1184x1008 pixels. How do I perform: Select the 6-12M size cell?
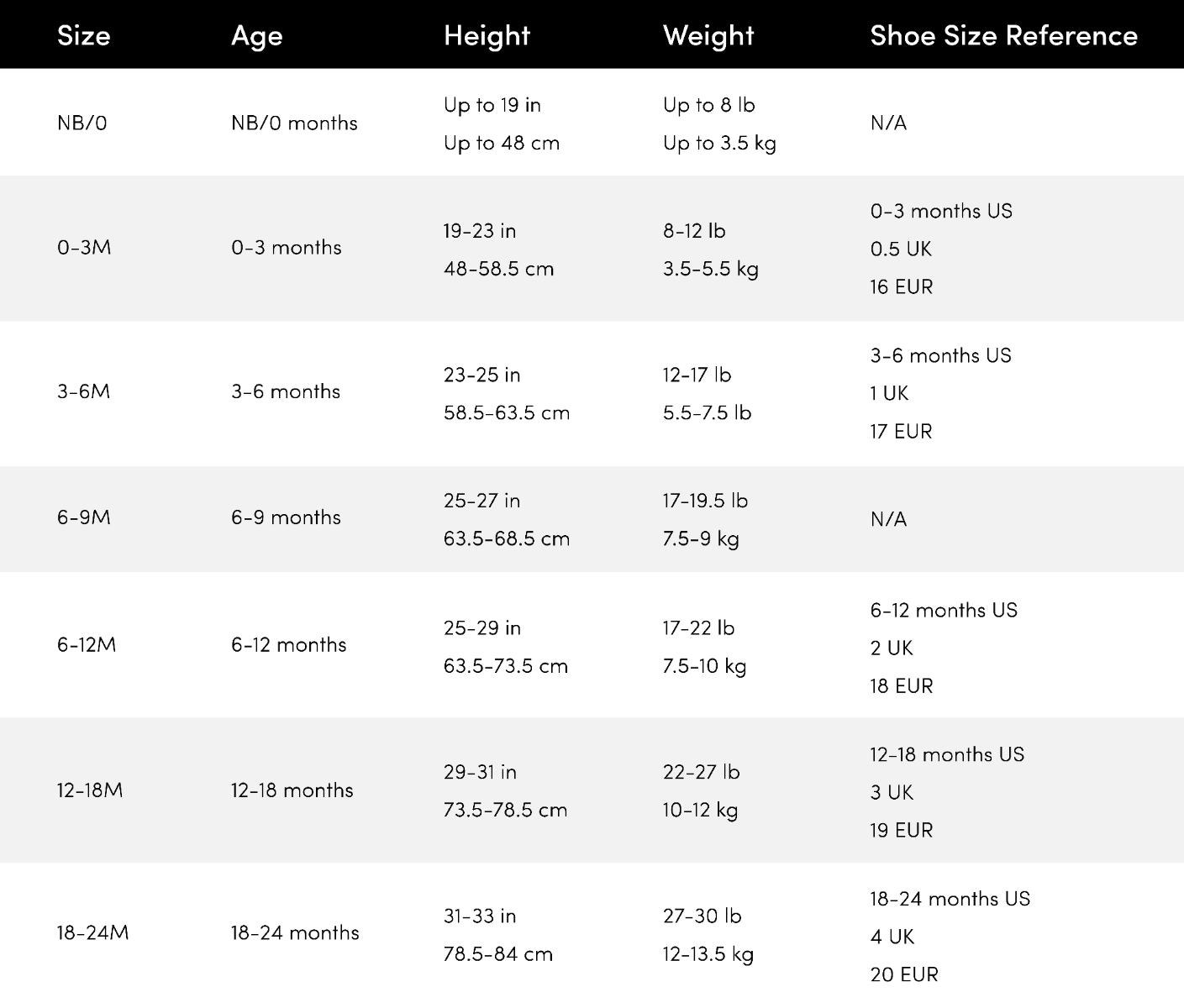click(x=87, y=645)
